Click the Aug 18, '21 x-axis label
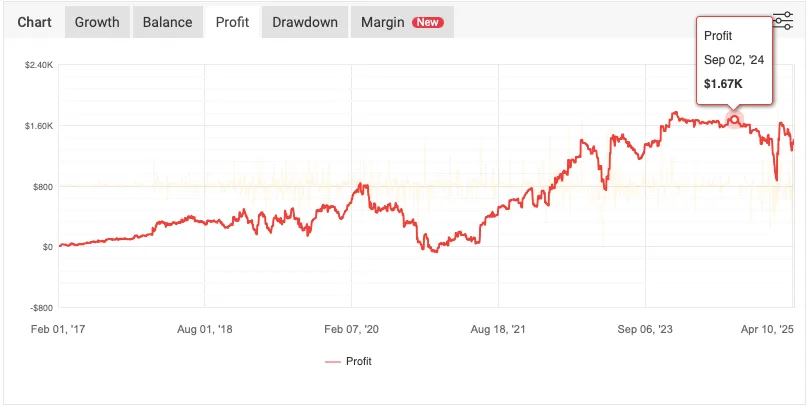This screenshot has height=408, width=808. 500,327
